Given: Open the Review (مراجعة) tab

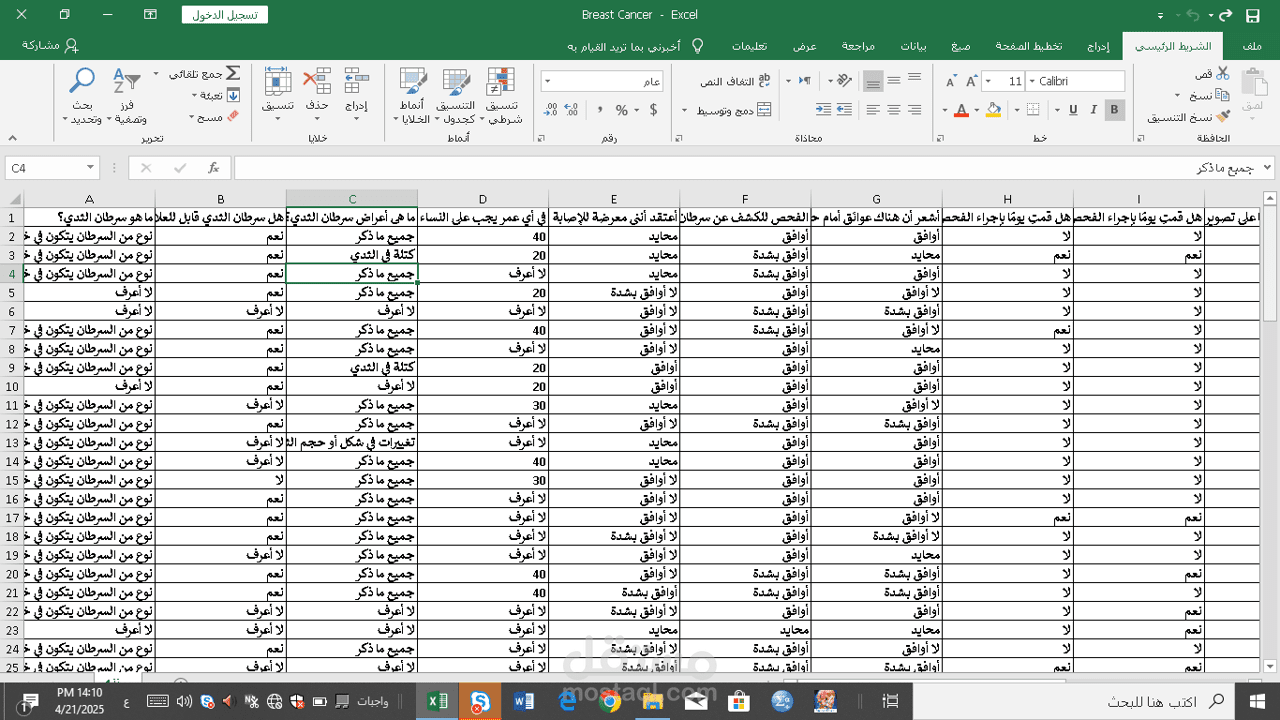Looking at the screenshot, I should pos(858,46).
